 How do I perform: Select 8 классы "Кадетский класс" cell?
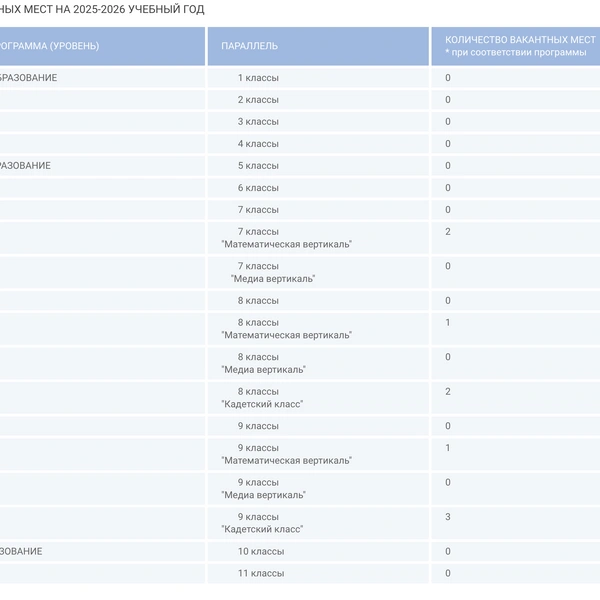pos(318,398)
